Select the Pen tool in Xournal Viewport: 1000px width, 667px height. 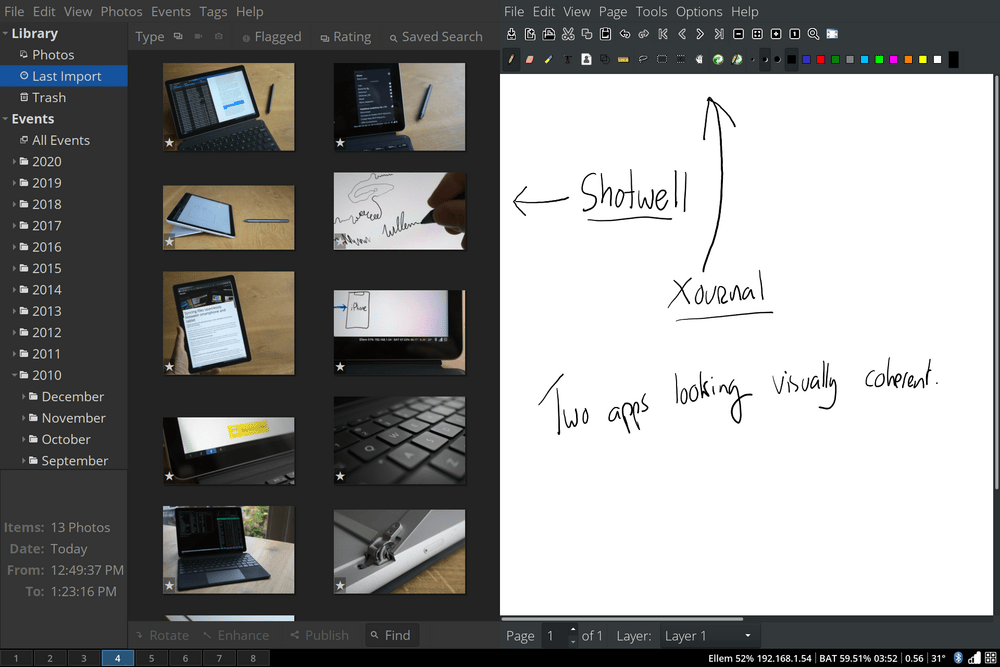click(x=511, y=59)
